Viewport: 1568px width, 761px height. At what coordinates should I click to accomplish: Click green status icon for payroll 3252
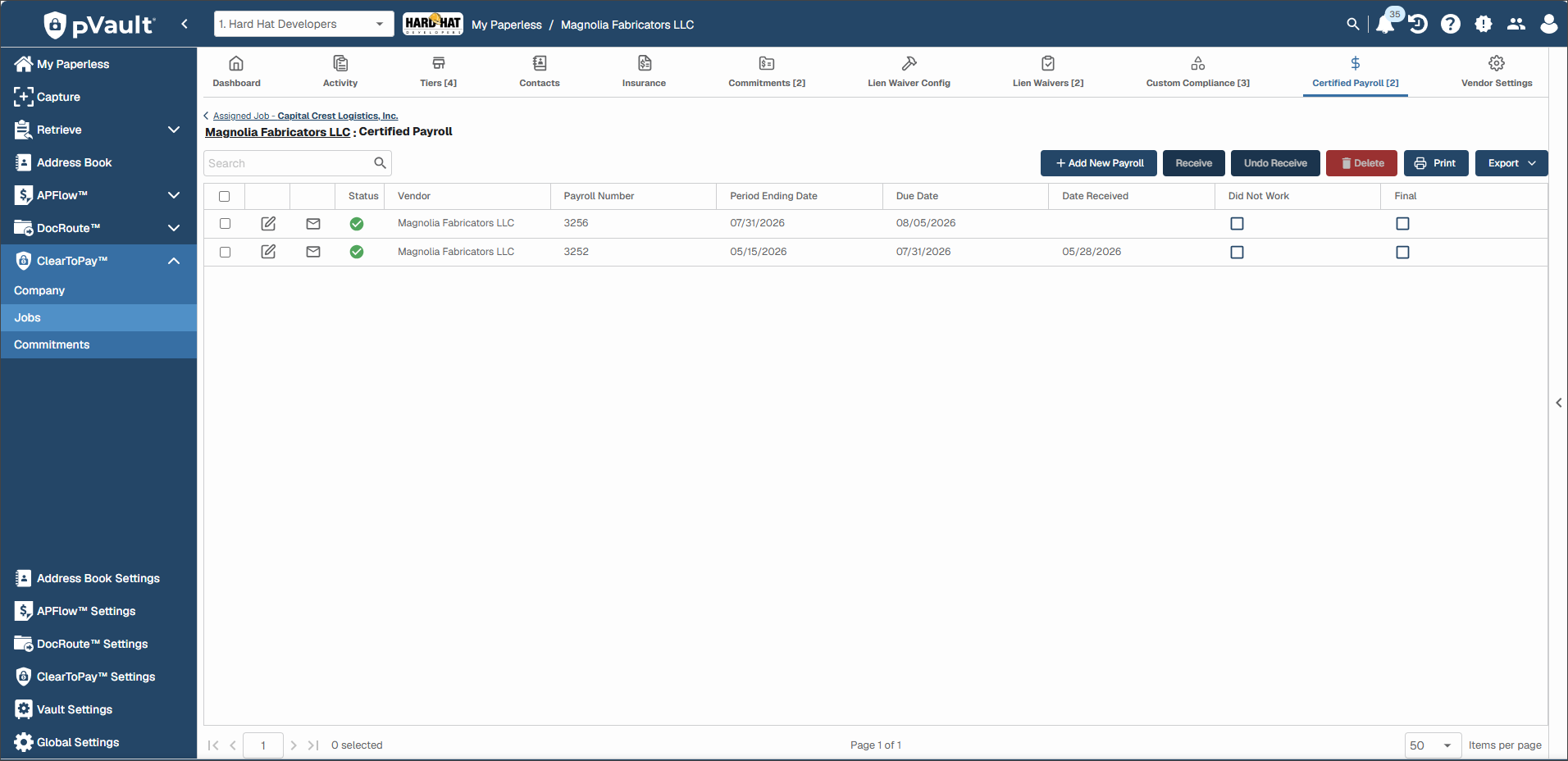point(357,252)
